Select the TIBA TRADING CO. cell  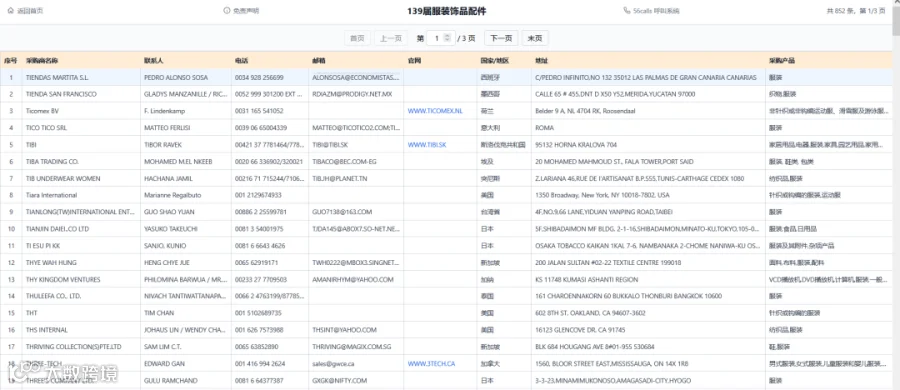pyautogui.click(x=81, y=161)
